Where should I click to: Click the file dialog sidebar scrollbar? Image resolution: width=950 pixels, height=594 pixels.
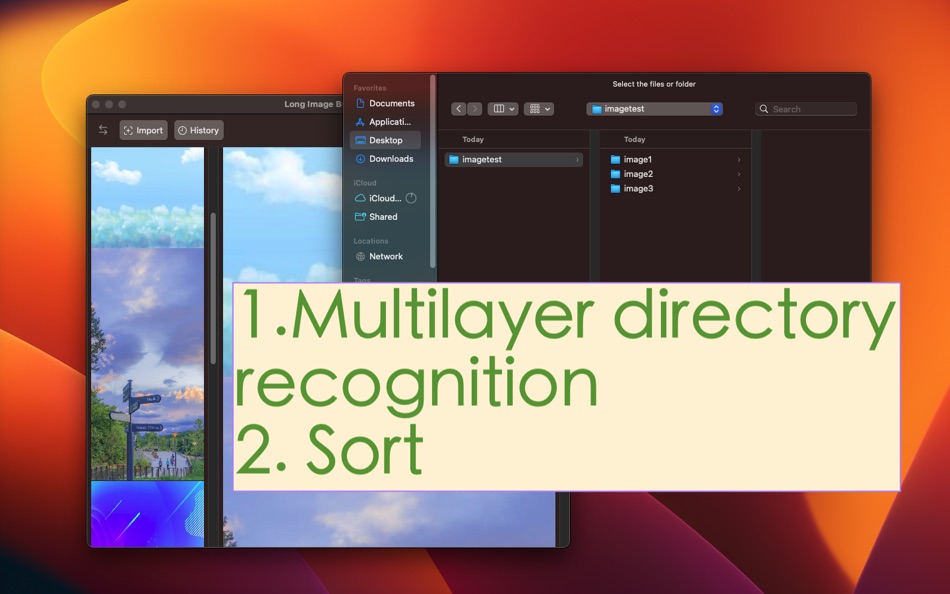pos(433,172)
